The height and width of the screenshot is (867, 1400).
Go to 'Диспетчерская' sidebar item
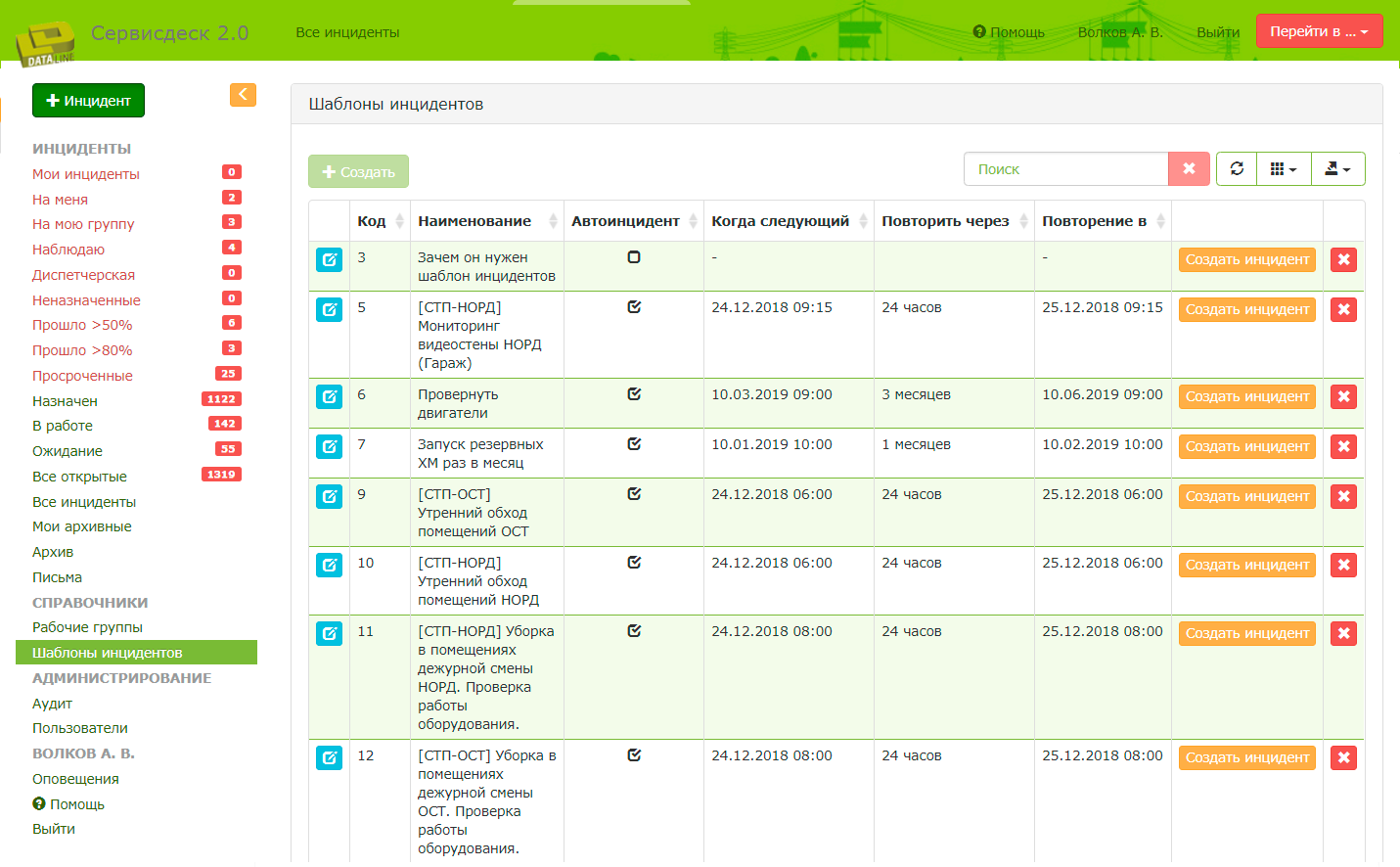coord(84,275)
